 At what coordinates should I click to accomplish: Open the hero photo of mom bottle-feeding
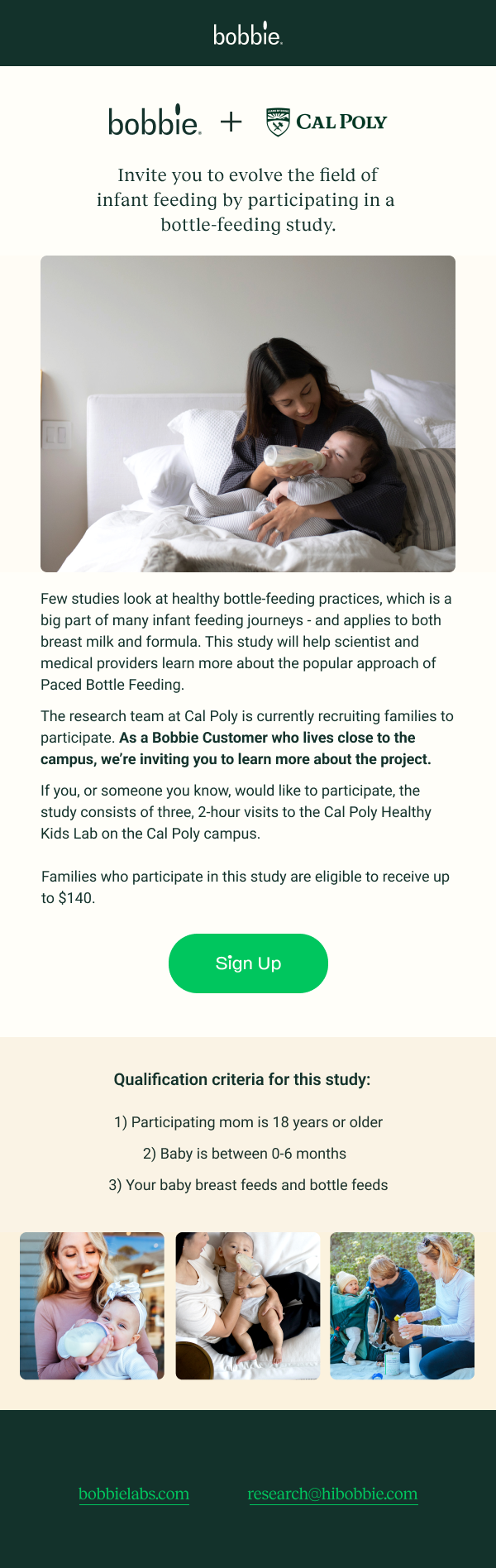[248, 414]
